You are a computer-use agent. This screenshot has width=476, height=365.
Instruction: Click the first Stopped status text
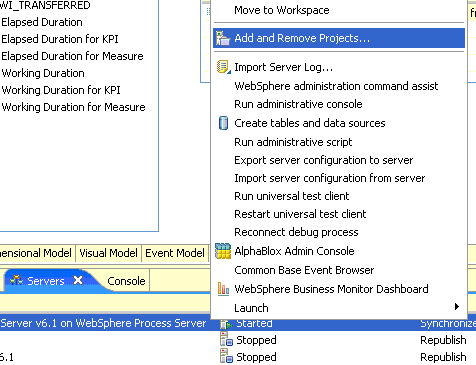point(256,340)
